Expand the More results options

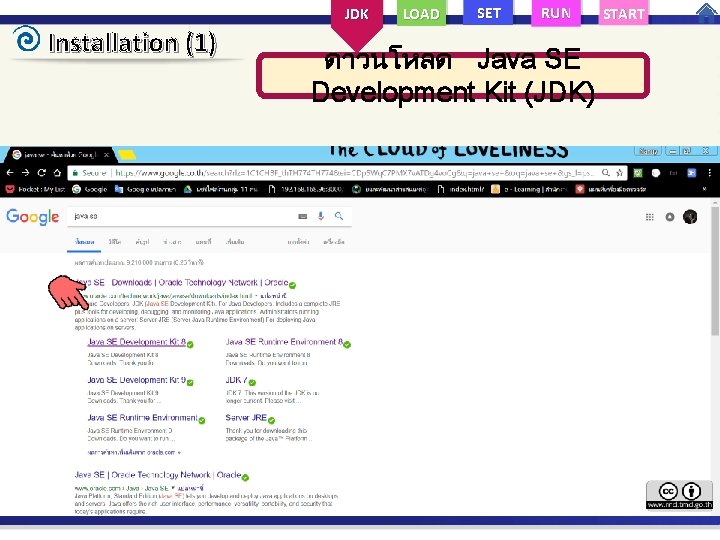235,242
